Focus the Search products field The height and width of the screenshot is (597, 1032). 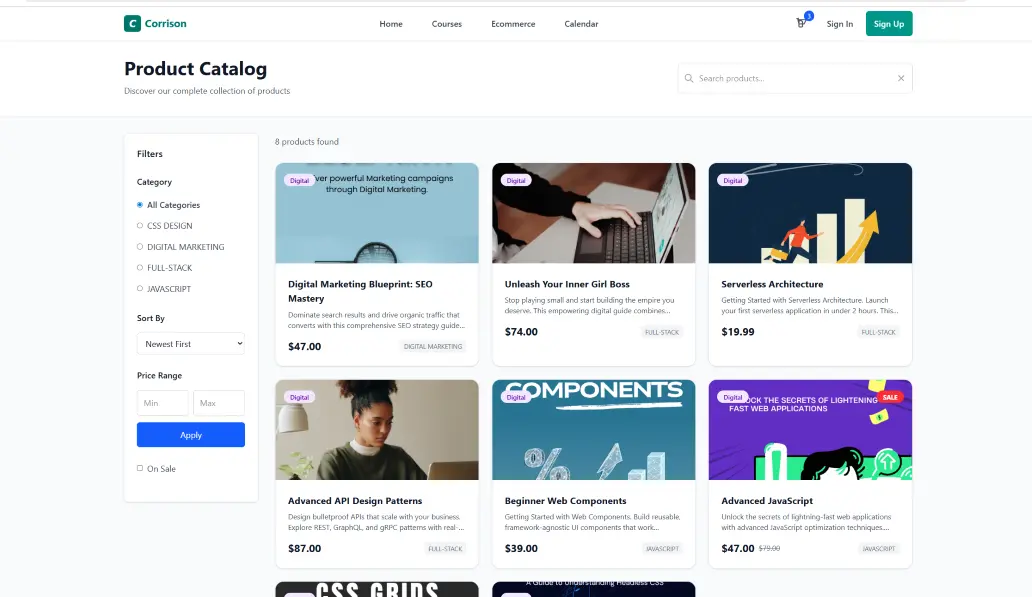tap(795, 78)
